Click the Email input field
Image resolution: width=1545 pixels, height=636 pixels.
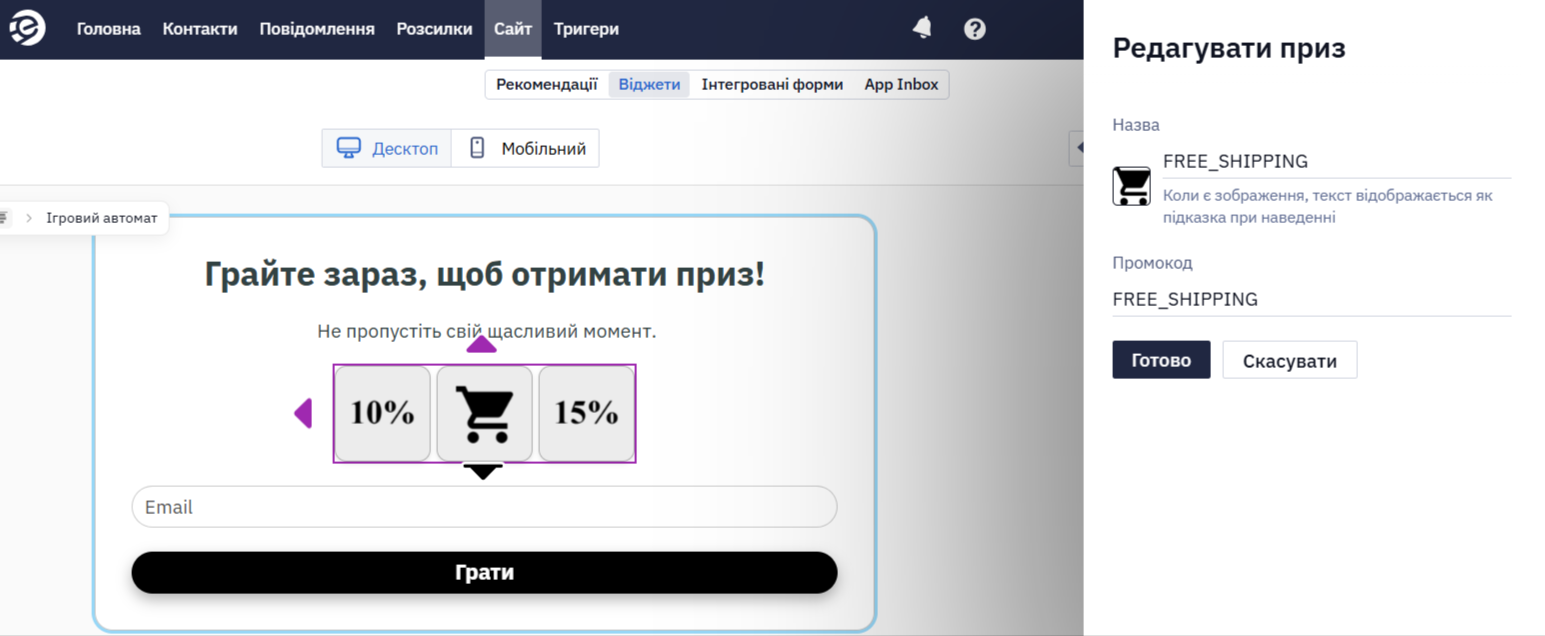[x=484, y=507]
